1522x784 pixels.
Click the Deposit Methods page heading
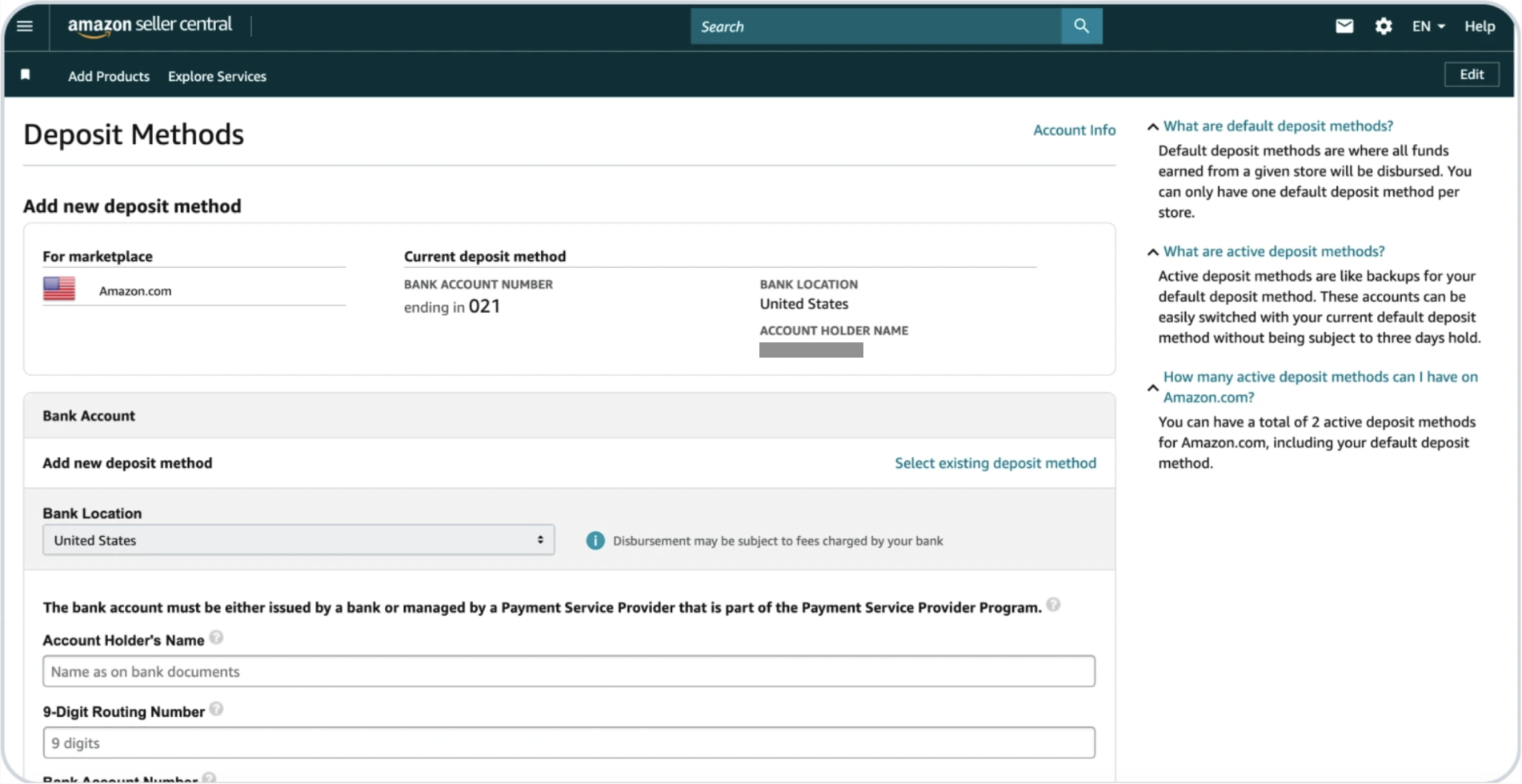click(134, 134)
